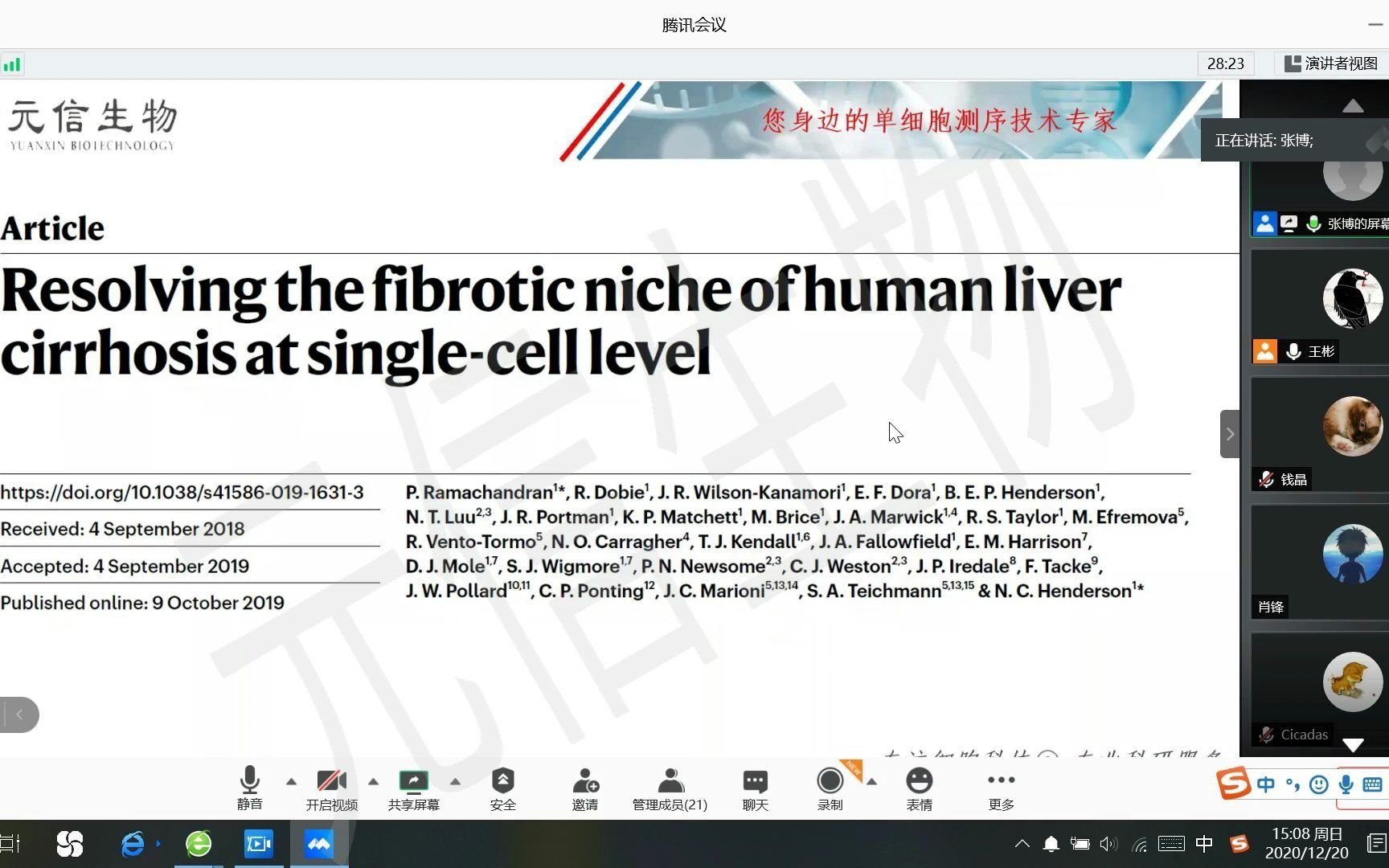
Task: Open the pinwheel app on taskbar
Action: tap(70, 844)
